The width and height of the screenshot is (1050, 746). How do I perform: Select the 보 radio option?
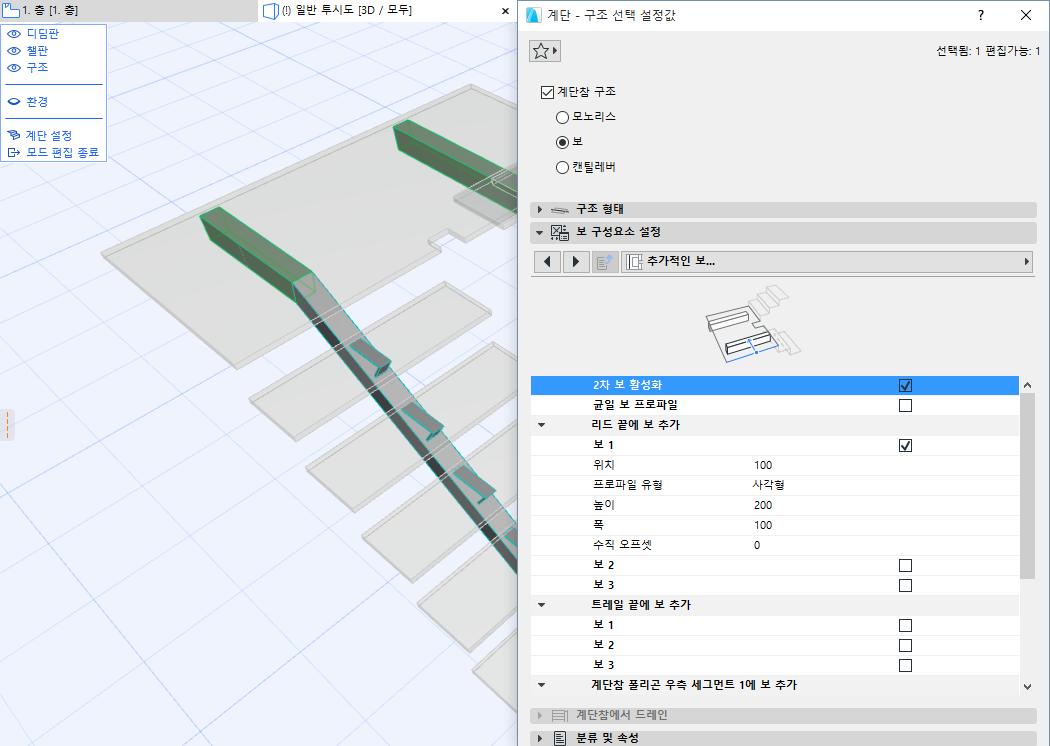[562, 142]
